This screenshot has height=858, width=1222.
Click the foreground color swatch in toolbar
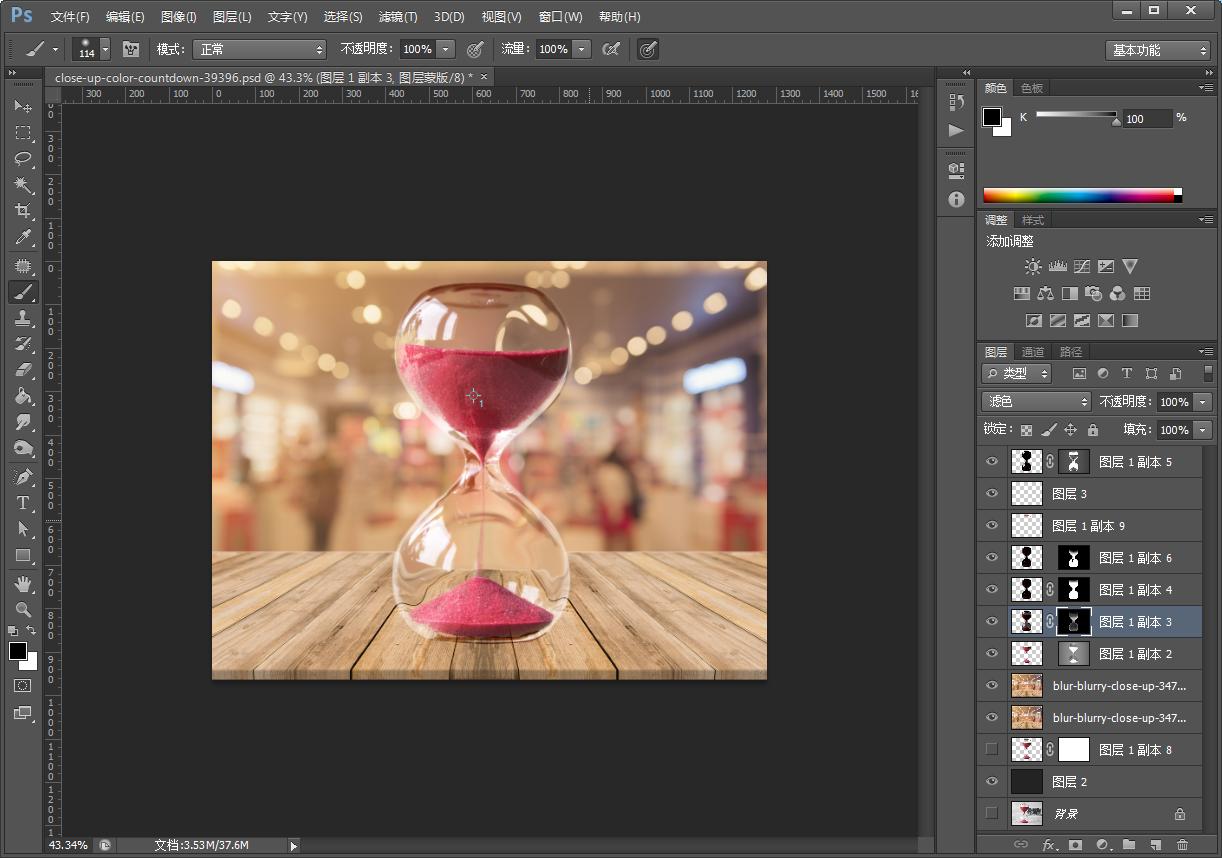[17, 651]
